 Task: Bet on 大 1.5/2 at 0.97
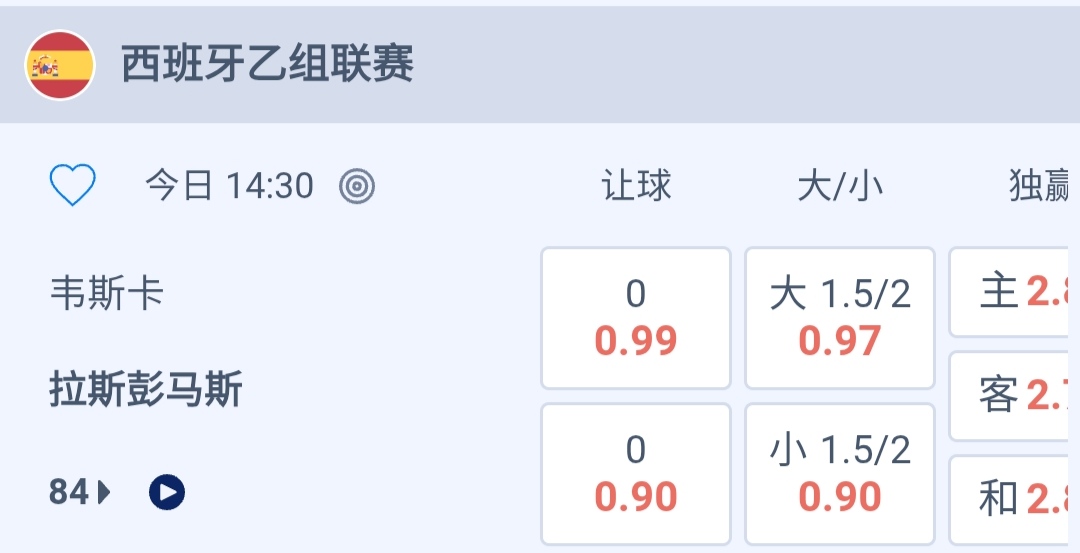(840, 318)
